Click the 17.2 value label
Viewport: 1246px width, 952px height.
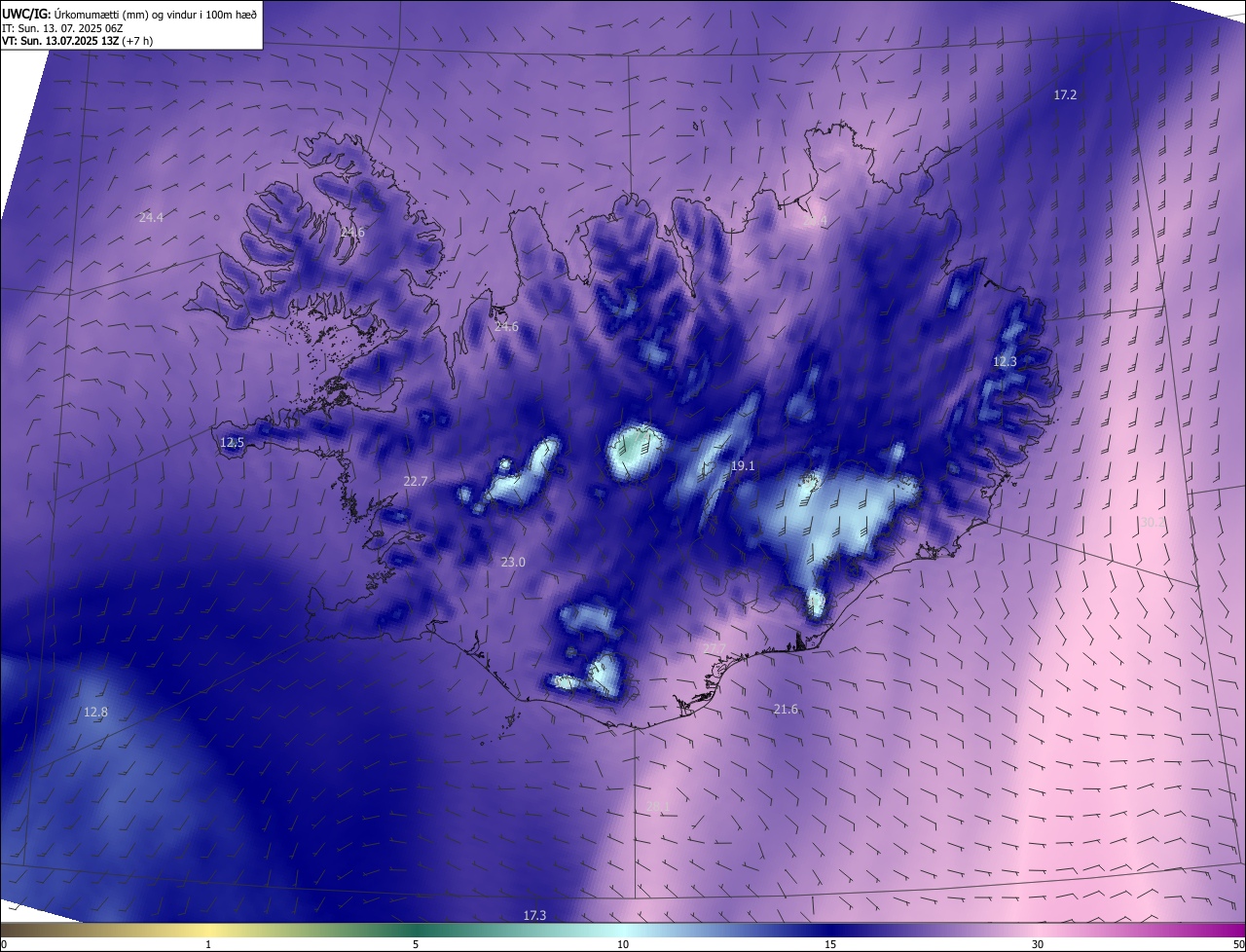click(1065, 95)
